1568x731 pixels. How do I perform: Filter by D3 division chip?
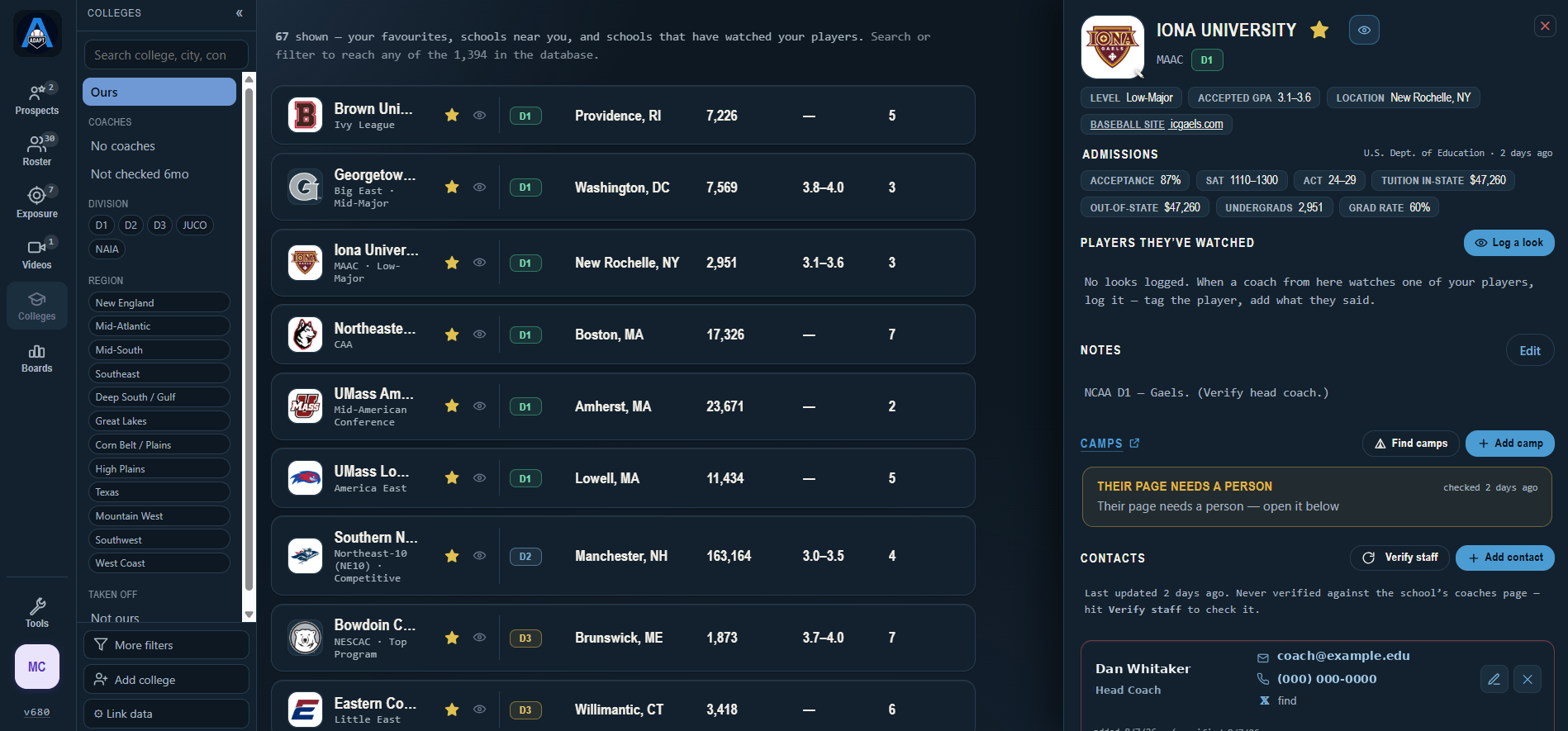pyautogui.click(x=159, y=225)
